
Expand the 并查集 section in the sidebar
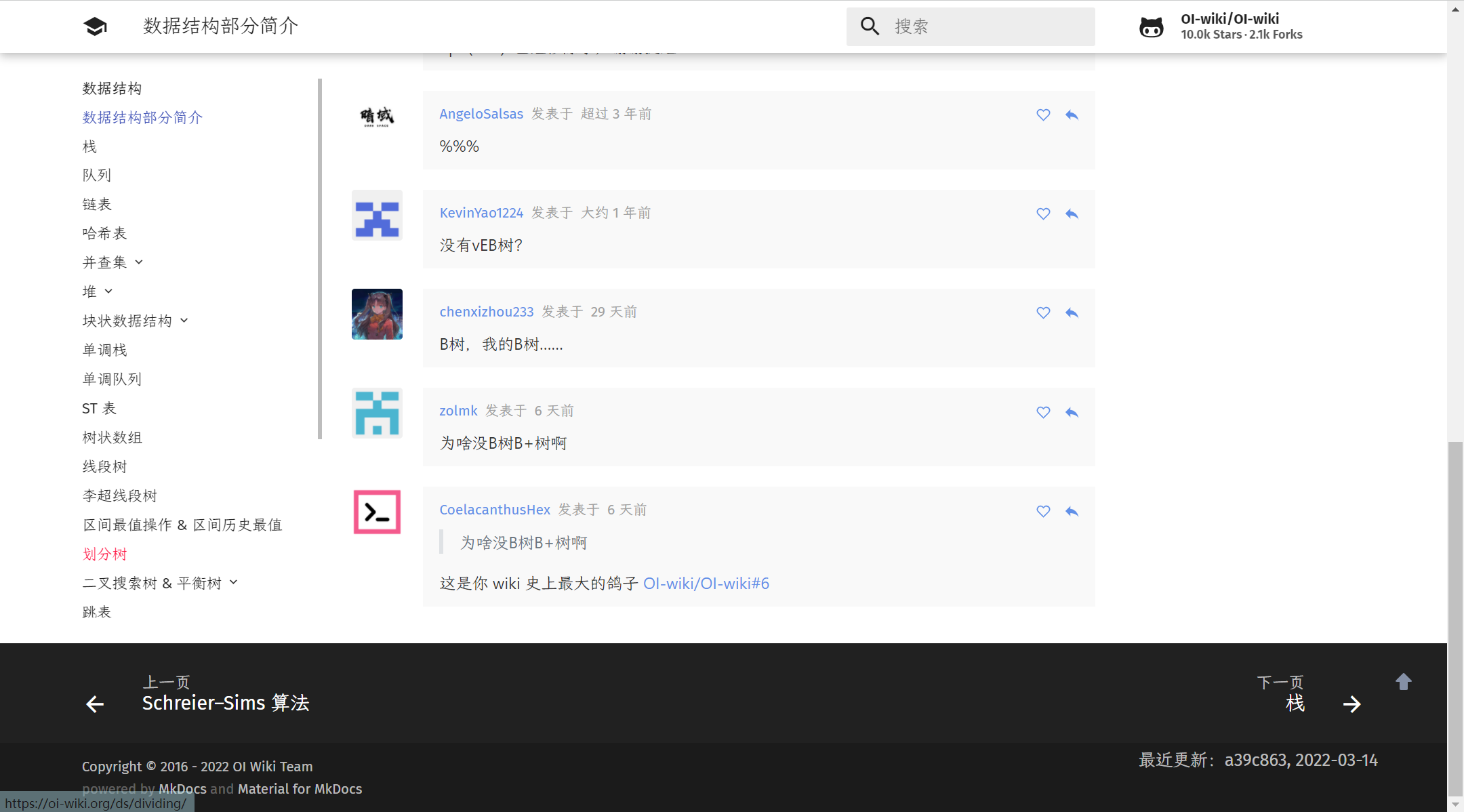138,262
